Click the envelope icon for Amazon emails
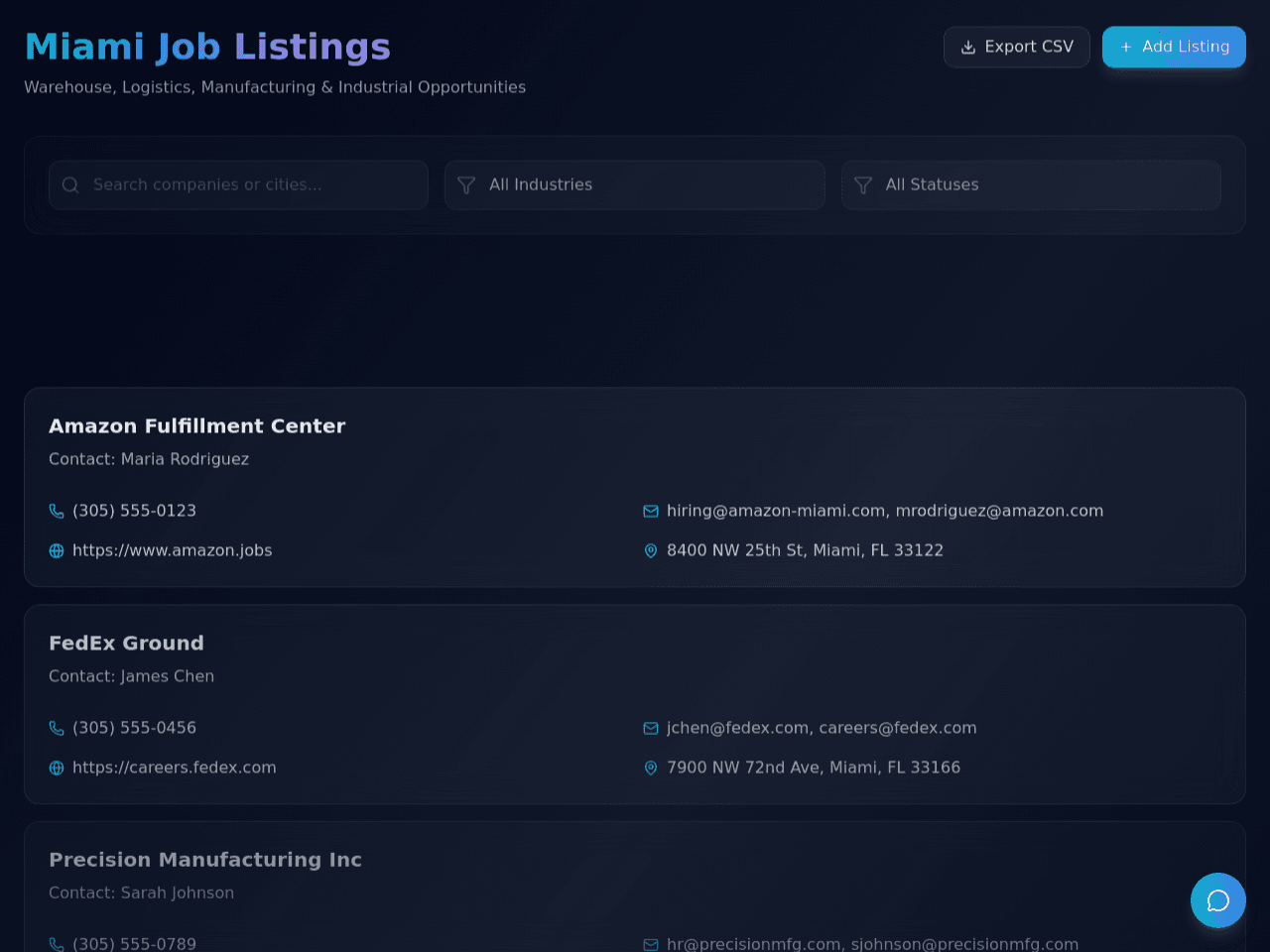The image size is (1270, 952). (x=651, y=511)
